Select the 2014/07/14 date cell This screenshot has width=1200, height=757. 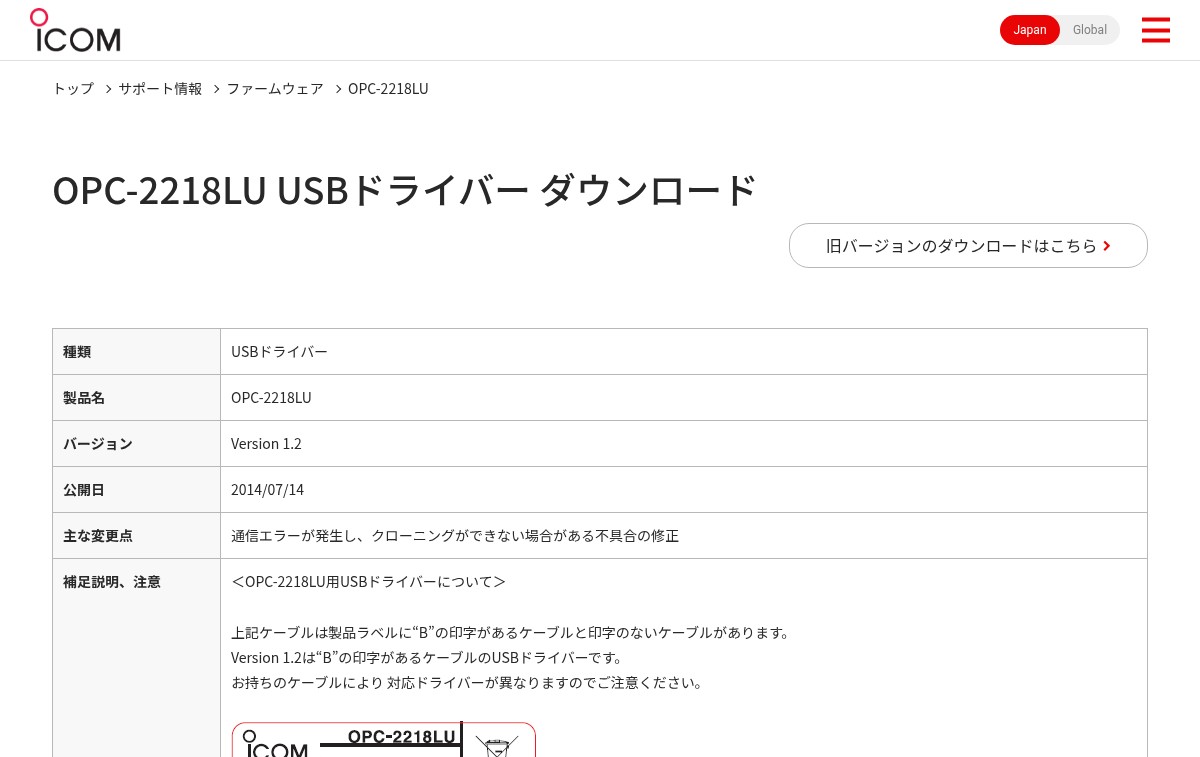point(684,490)
